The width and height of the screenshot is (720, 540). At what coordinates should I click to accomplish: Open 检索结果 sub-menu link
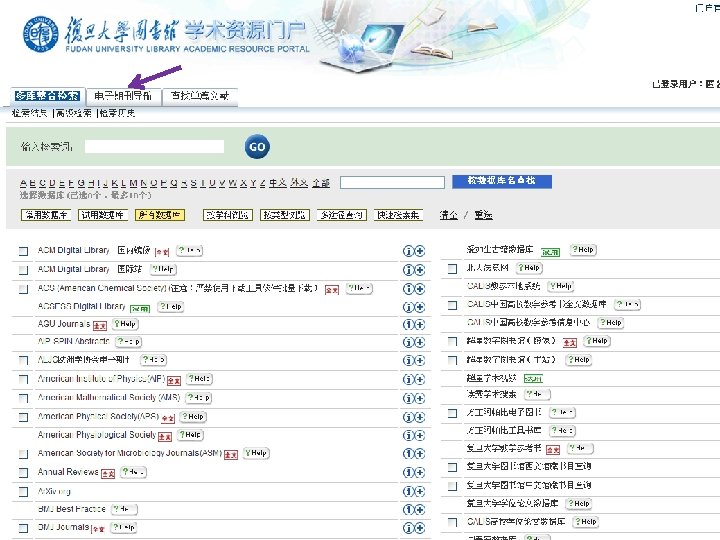30,113
